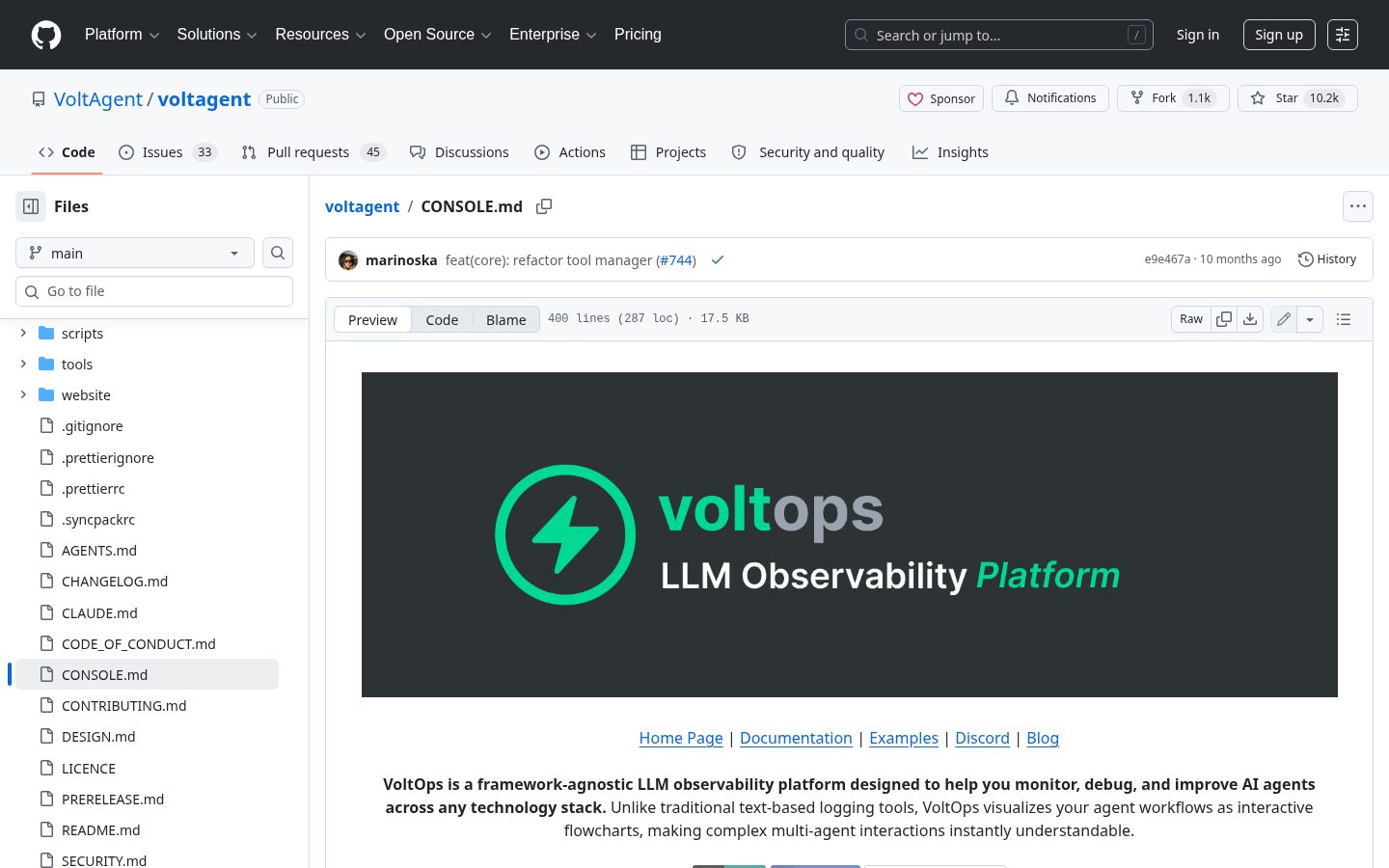Image resolution: width=1389 pixels, height=868 pixels.
Task: Open more file actions ellipsis button
Action: (1358, 206)
